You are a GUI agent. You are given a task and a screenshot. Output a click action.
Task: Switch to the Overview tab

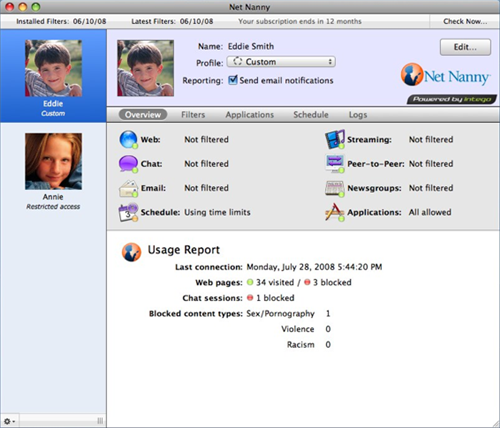[143, 115]
